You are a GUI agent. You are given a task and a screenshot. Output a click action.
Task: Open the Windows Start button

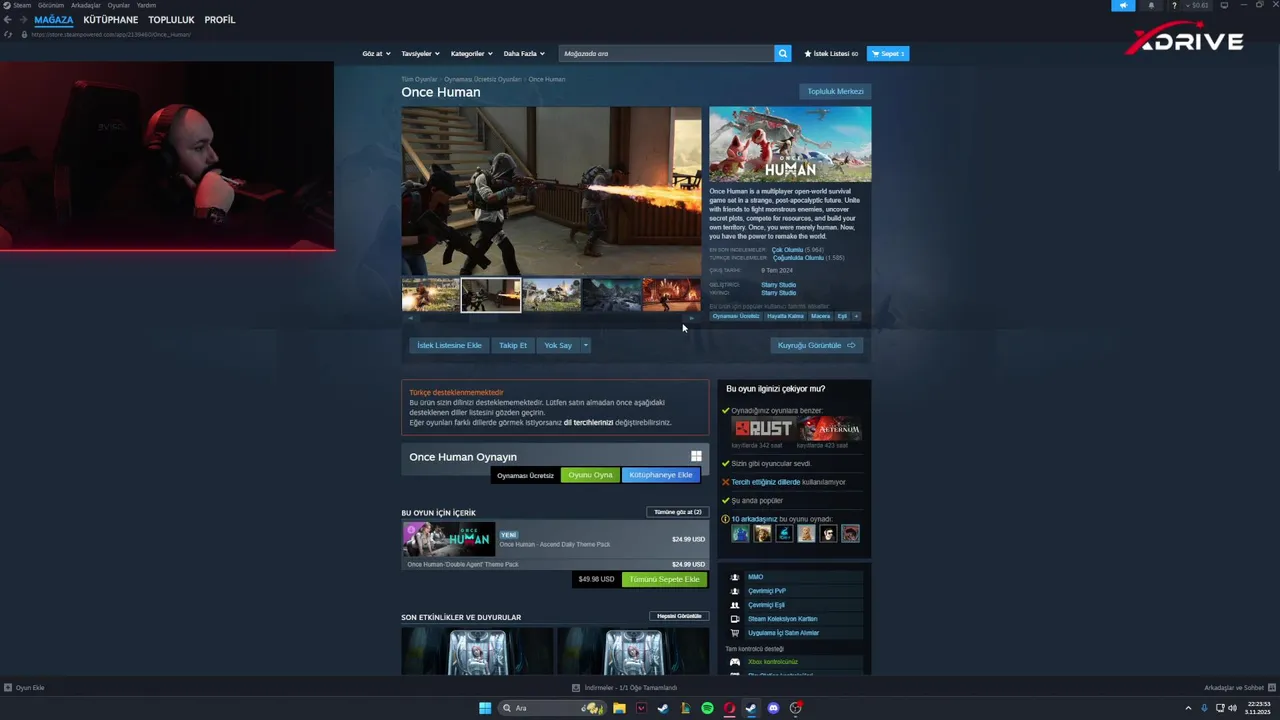[x=485, y=708]
